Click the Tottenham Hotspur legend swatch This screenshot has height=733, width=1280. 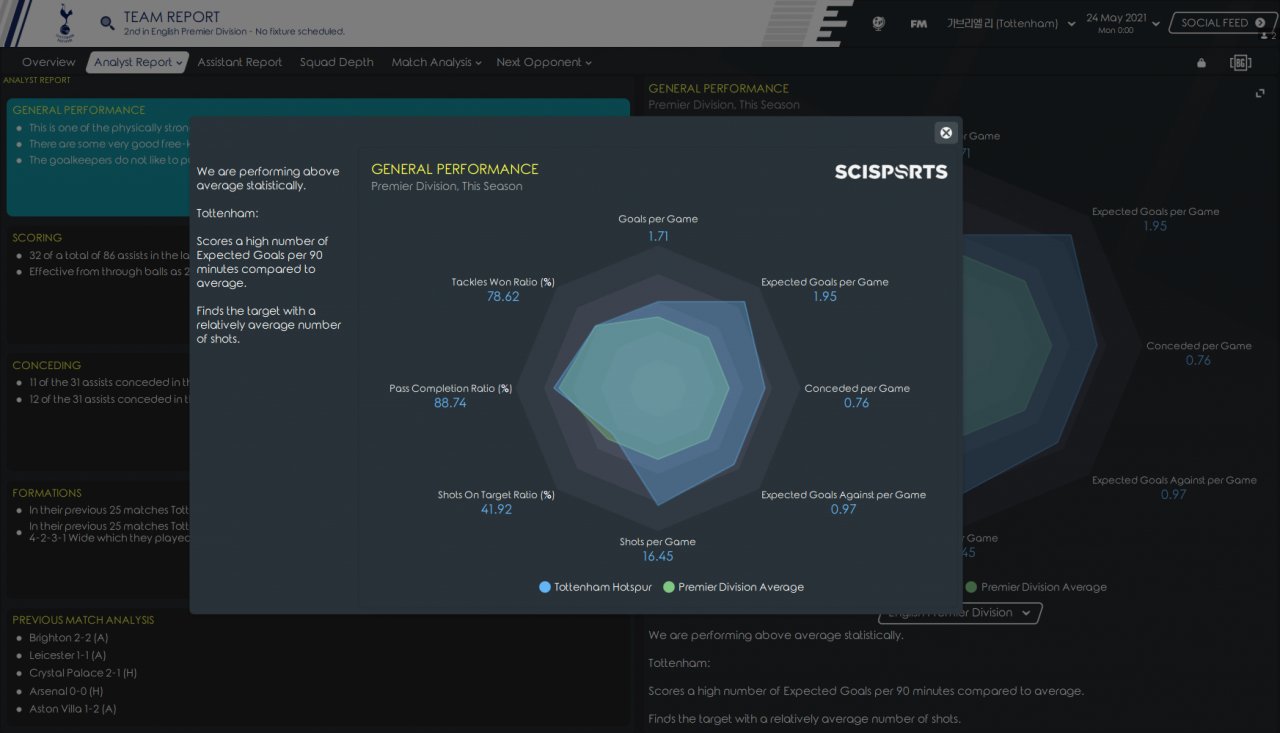pyautogui.click(x=545, y=587)
